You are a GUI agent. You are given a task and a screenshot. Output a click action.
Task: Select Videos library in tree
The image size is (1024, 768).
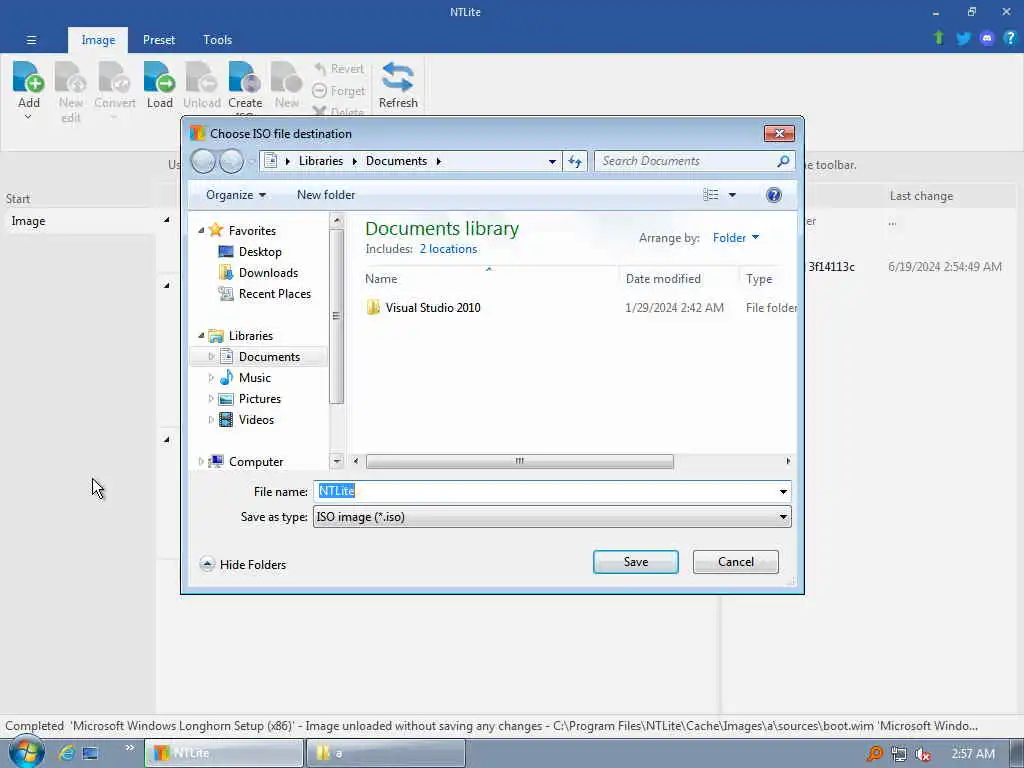click(256, 419)
